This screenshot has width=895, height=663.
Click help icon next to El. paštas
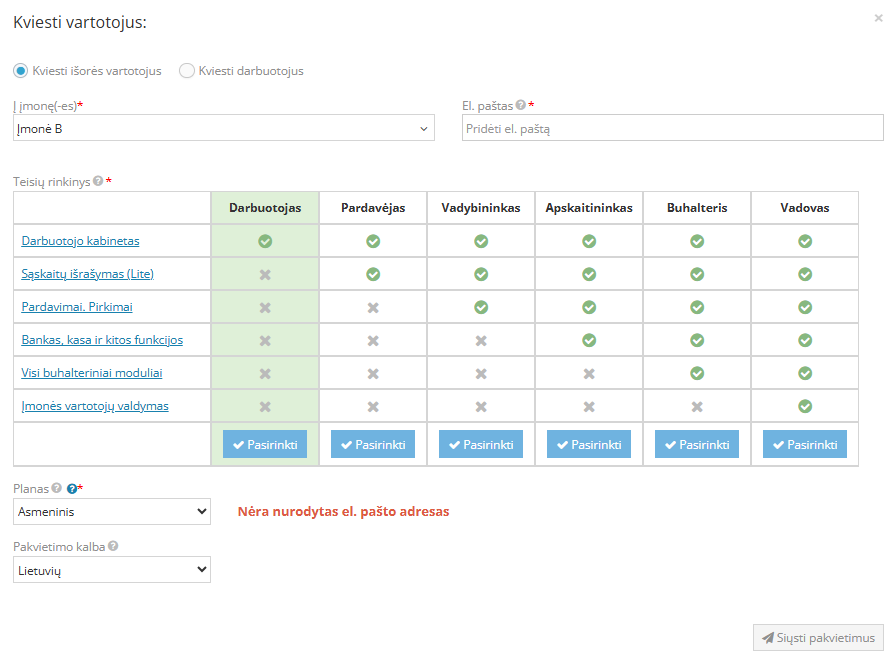click(x=521, y=105)
